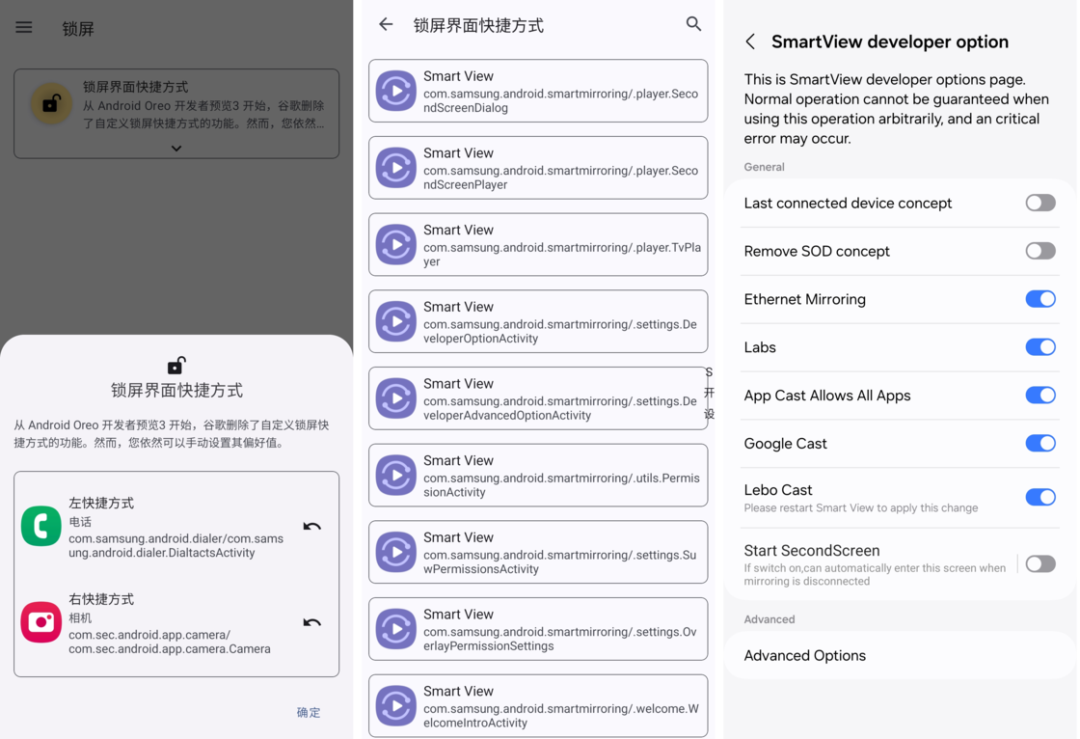This screenshot has width=1080, height=739.
Task: Turn off Labs switch
Action: 1040,347
